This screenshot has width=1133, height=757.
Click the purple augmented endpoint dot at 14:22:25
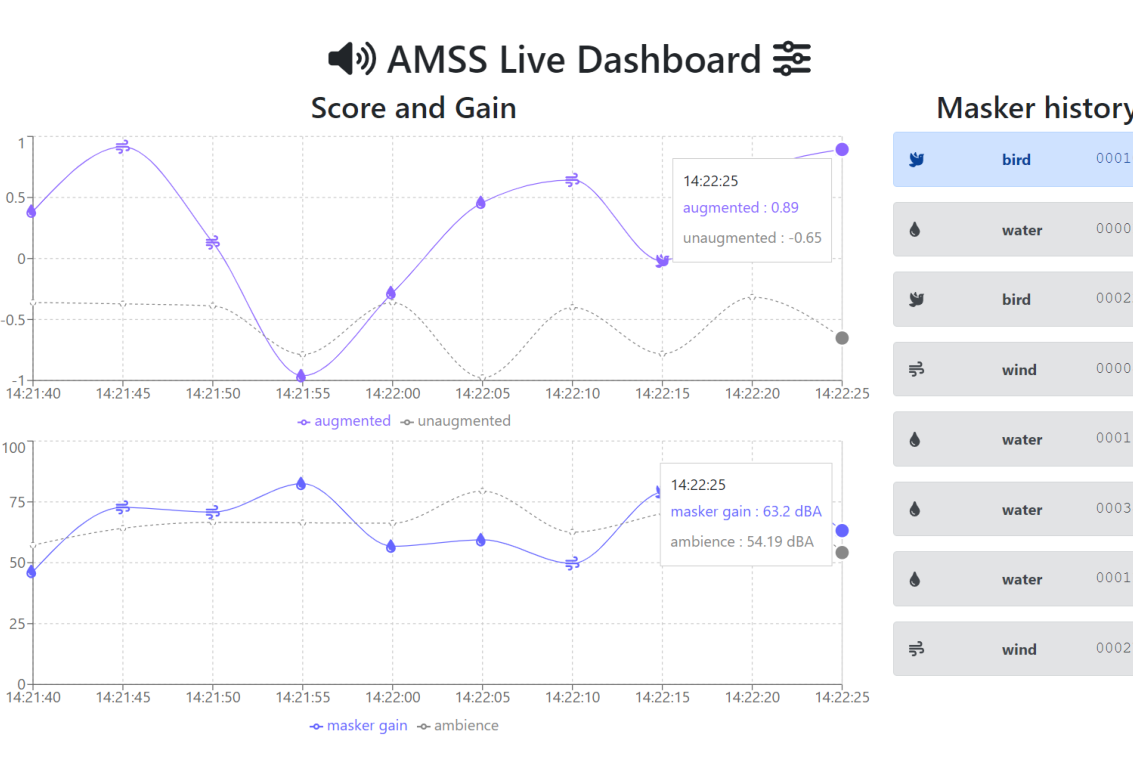pyautogui.click(x=842, y=149)
